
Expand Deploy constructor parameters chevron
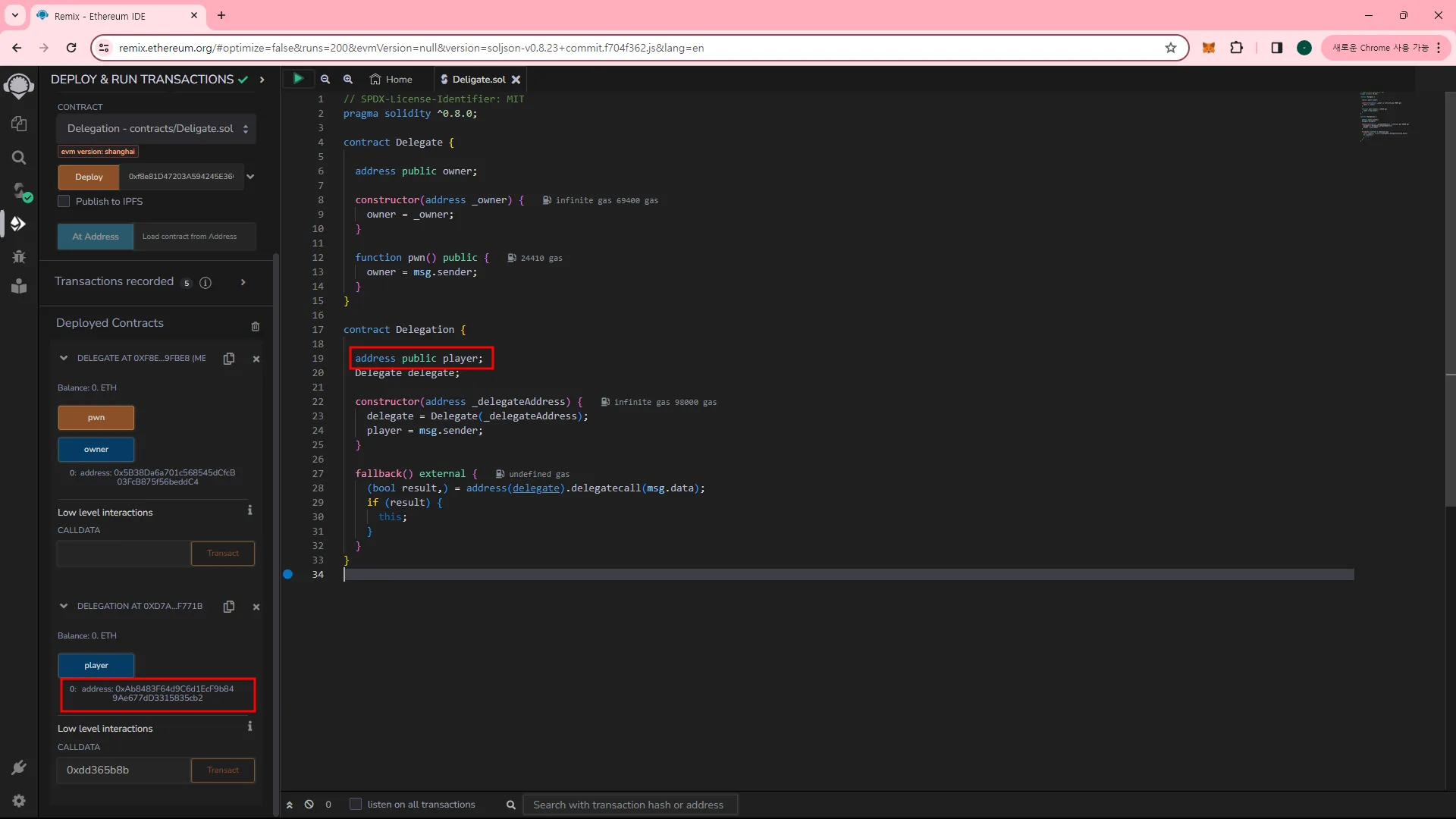(250, 177)
